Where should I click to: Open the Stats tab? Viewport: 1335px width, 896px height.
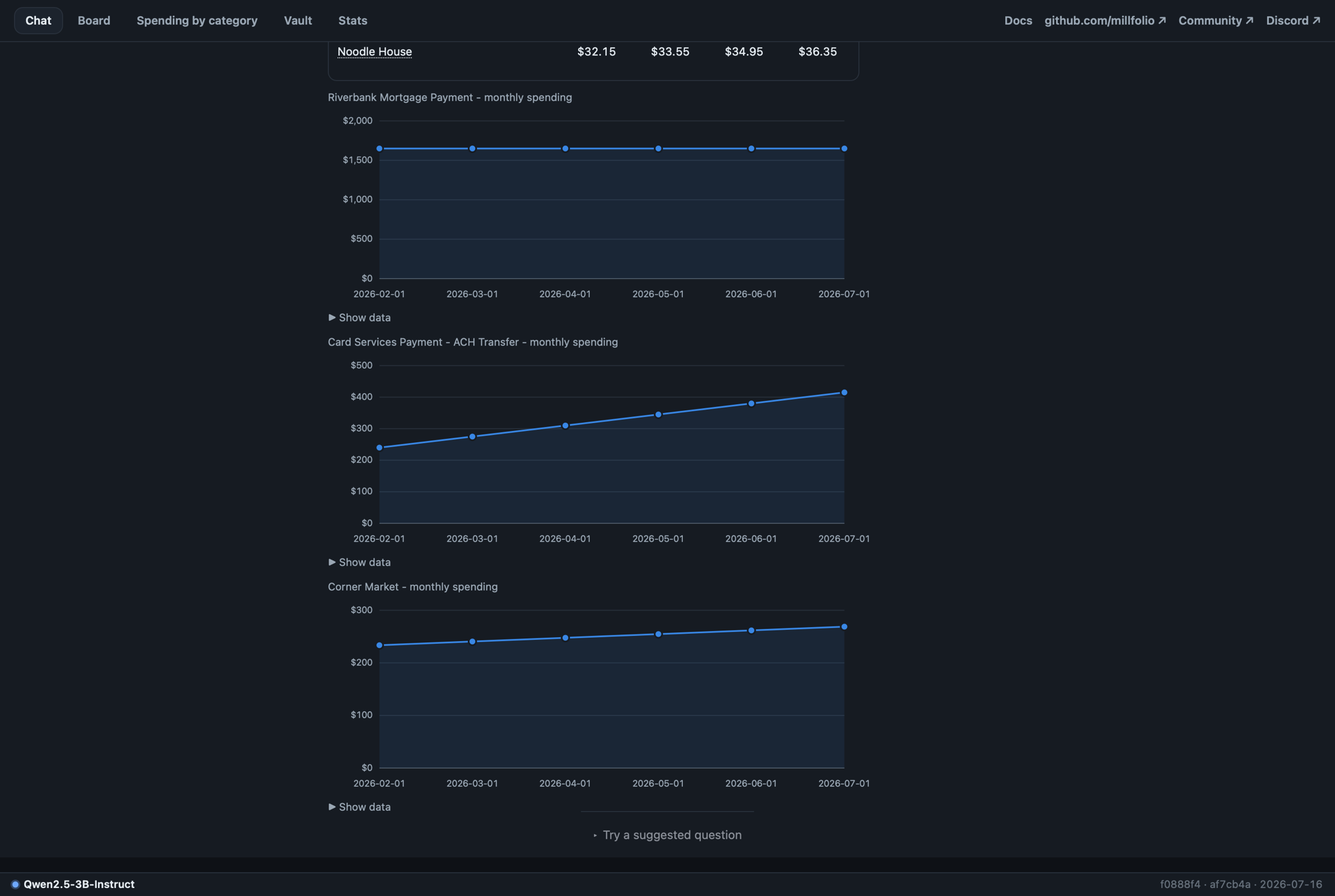[352, 21]
